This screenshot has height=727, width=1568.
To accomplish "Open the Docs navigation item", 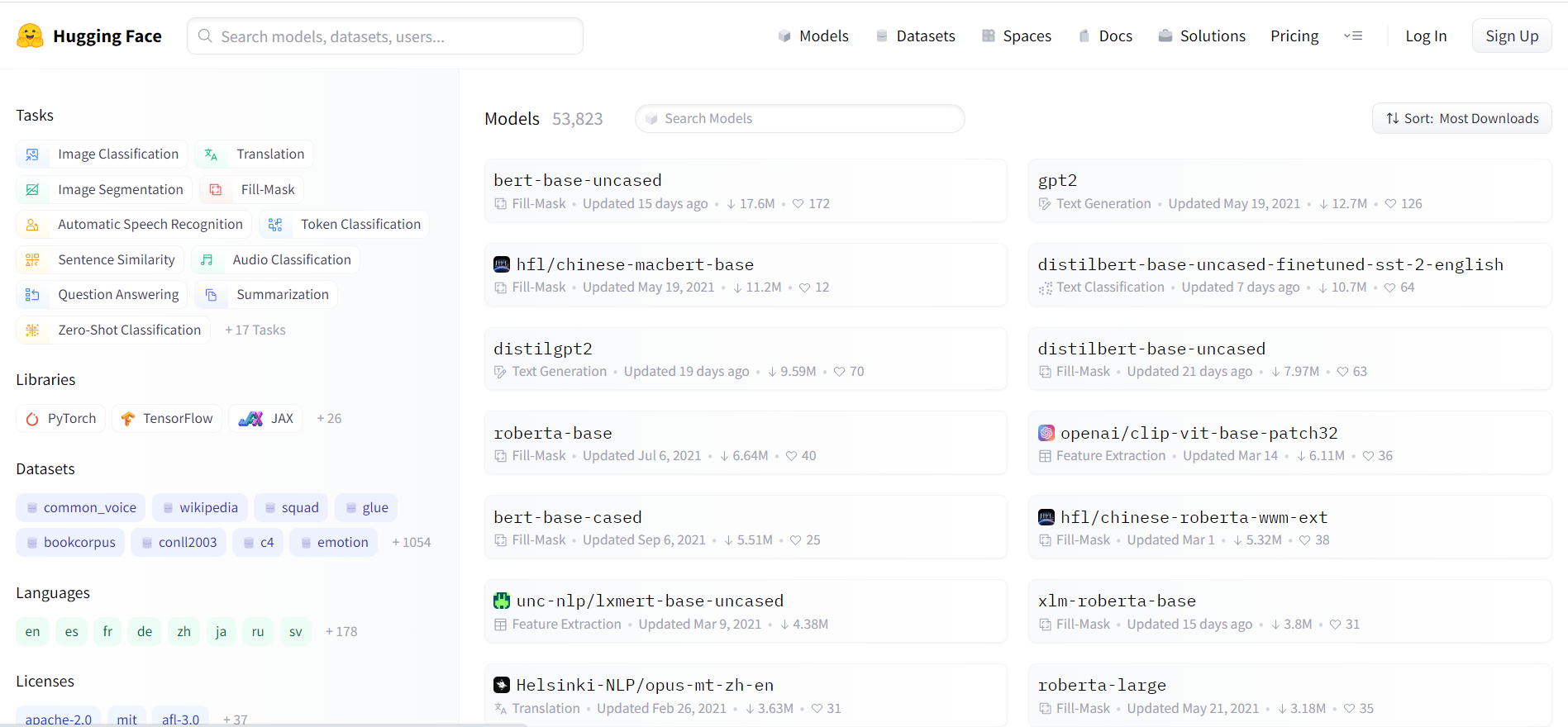I will tap(1105, 36).
